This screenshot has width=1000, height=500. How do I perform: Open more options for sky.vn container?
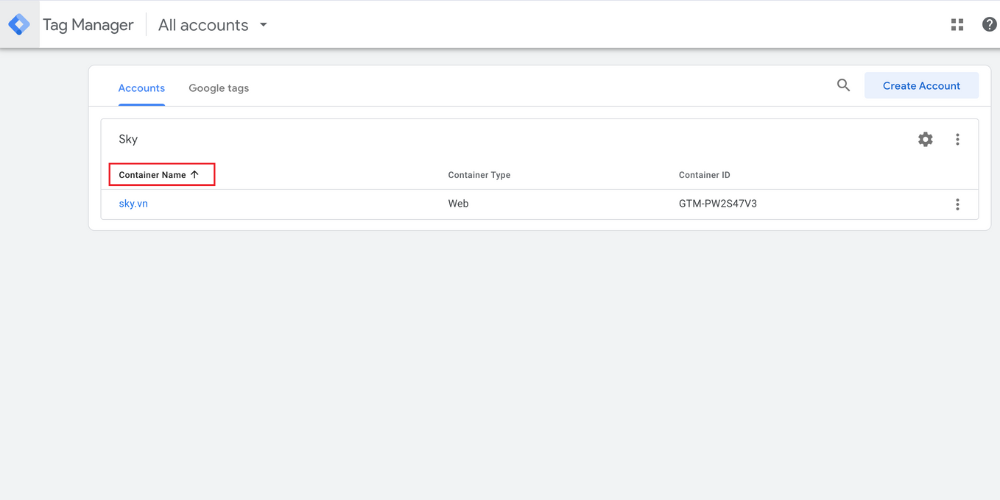click(957, 205)
